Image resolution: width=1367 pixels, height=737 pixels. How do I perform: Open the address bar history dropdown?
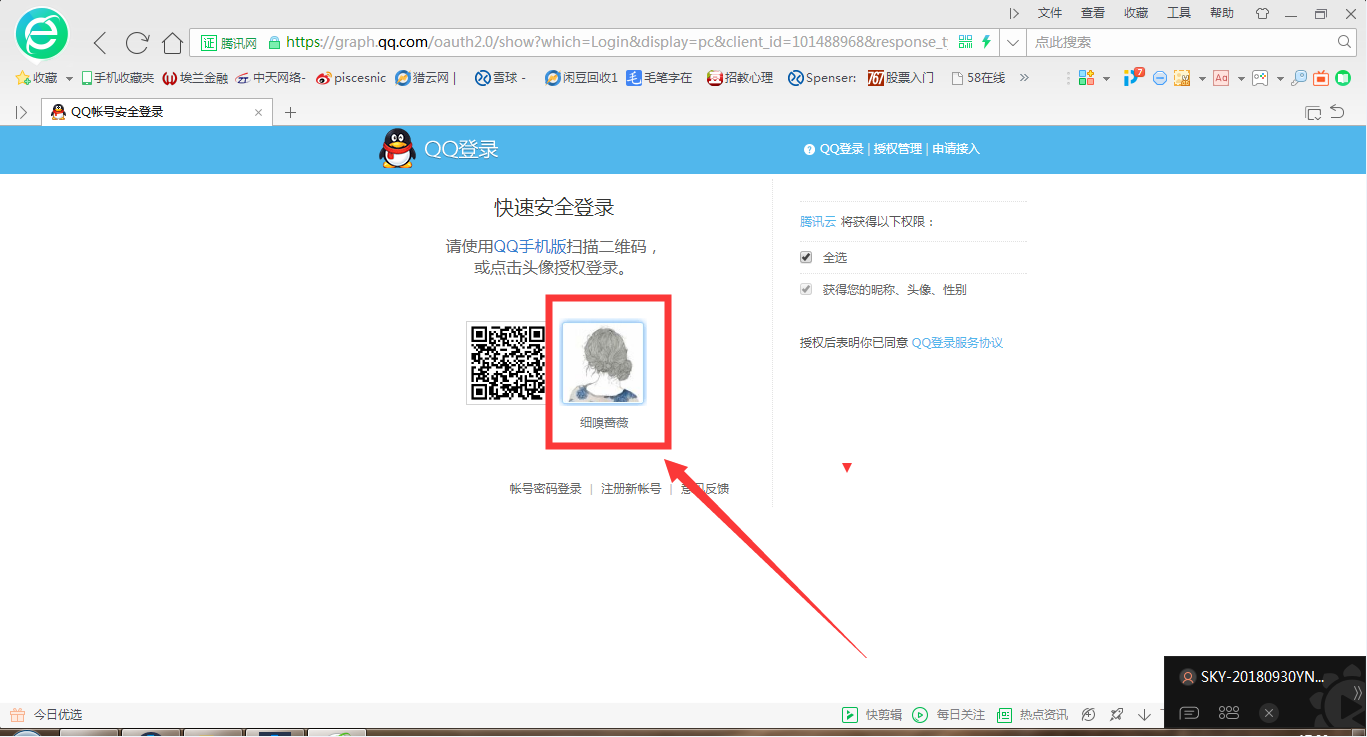pos(1013,42)
